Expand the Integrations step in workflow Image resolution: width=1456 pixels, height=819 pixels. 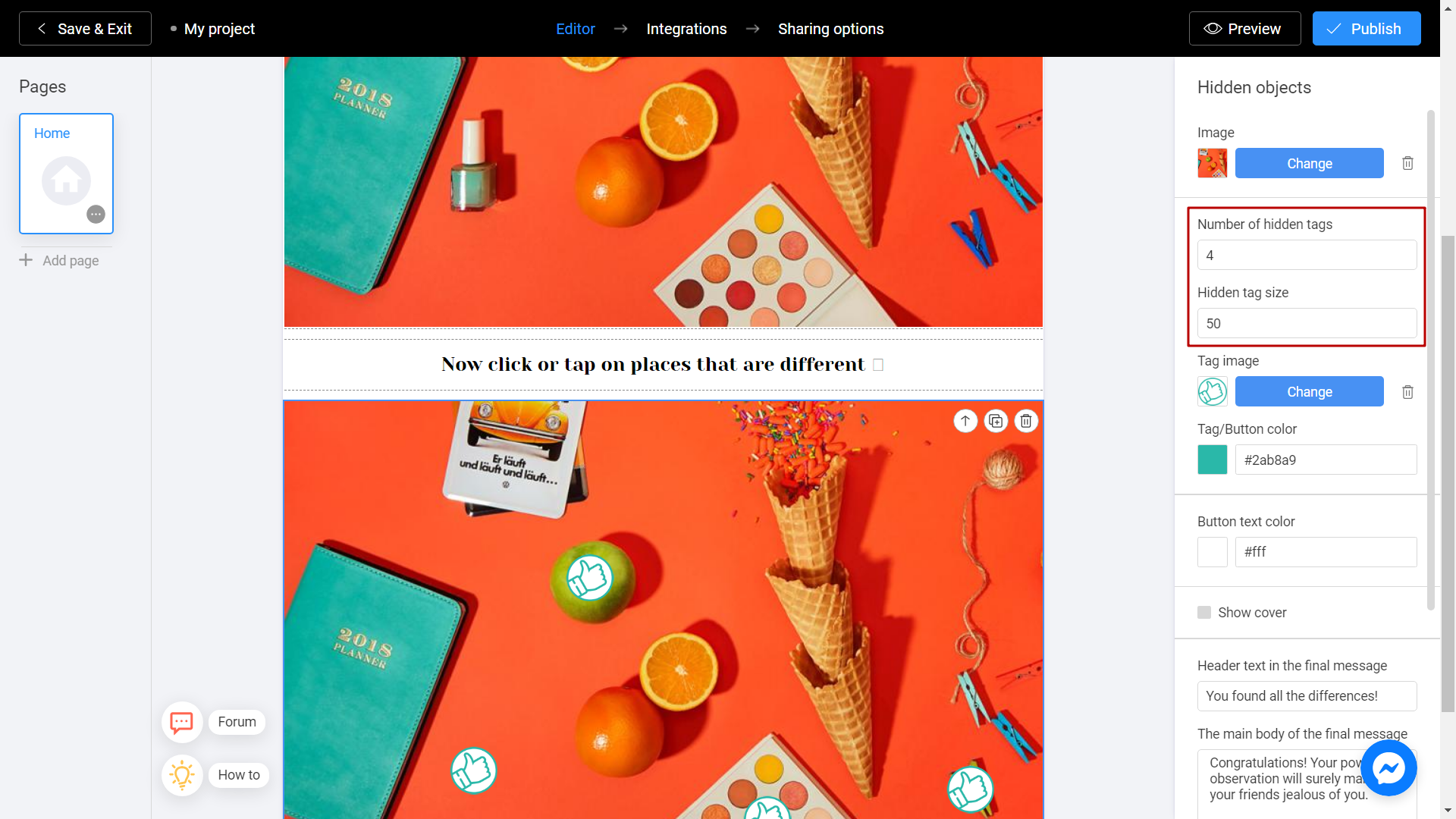click(x=687, y=28)
